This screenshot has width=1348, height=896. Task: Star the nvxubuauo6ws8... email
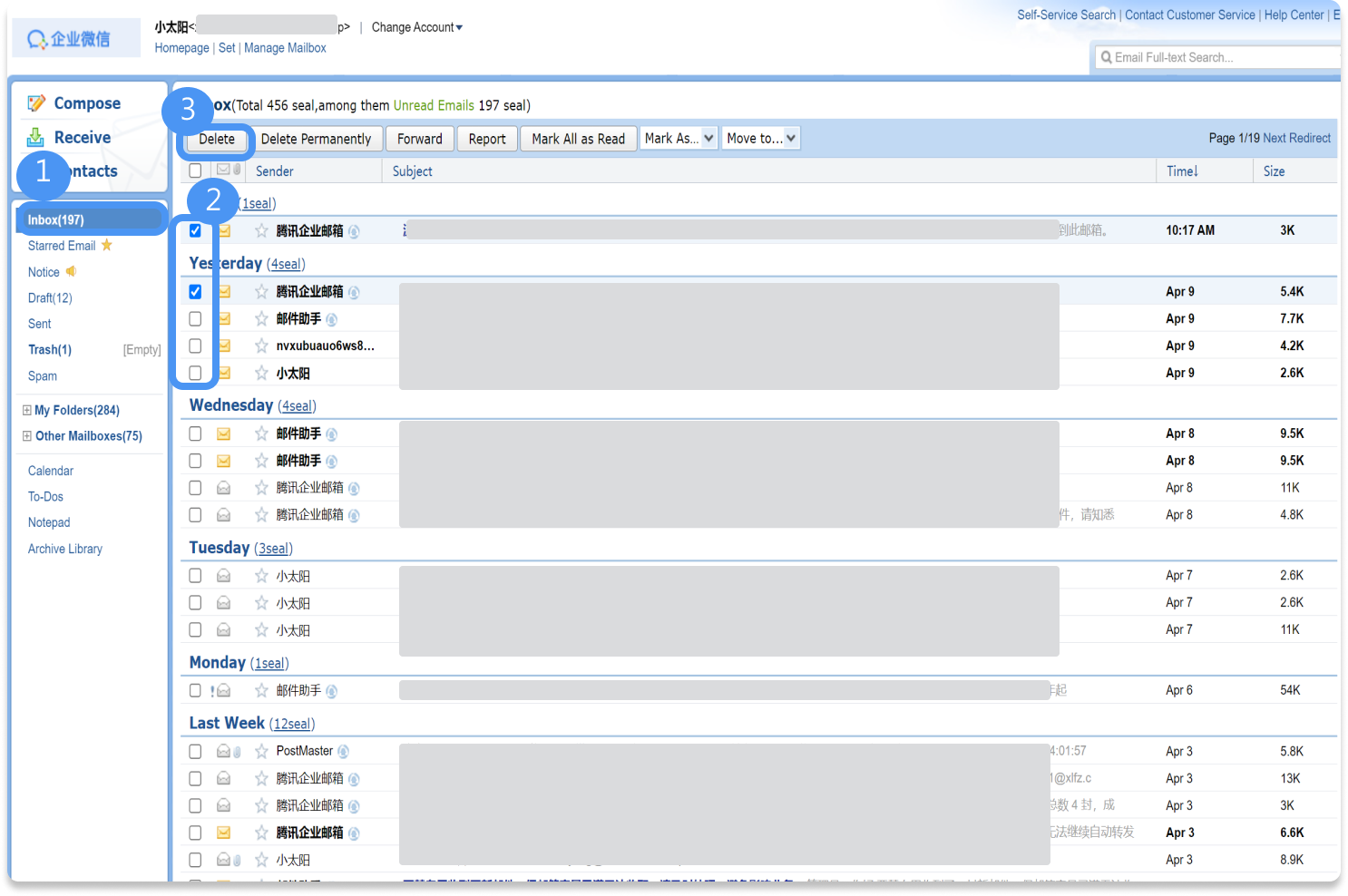(x=261, y=346)
